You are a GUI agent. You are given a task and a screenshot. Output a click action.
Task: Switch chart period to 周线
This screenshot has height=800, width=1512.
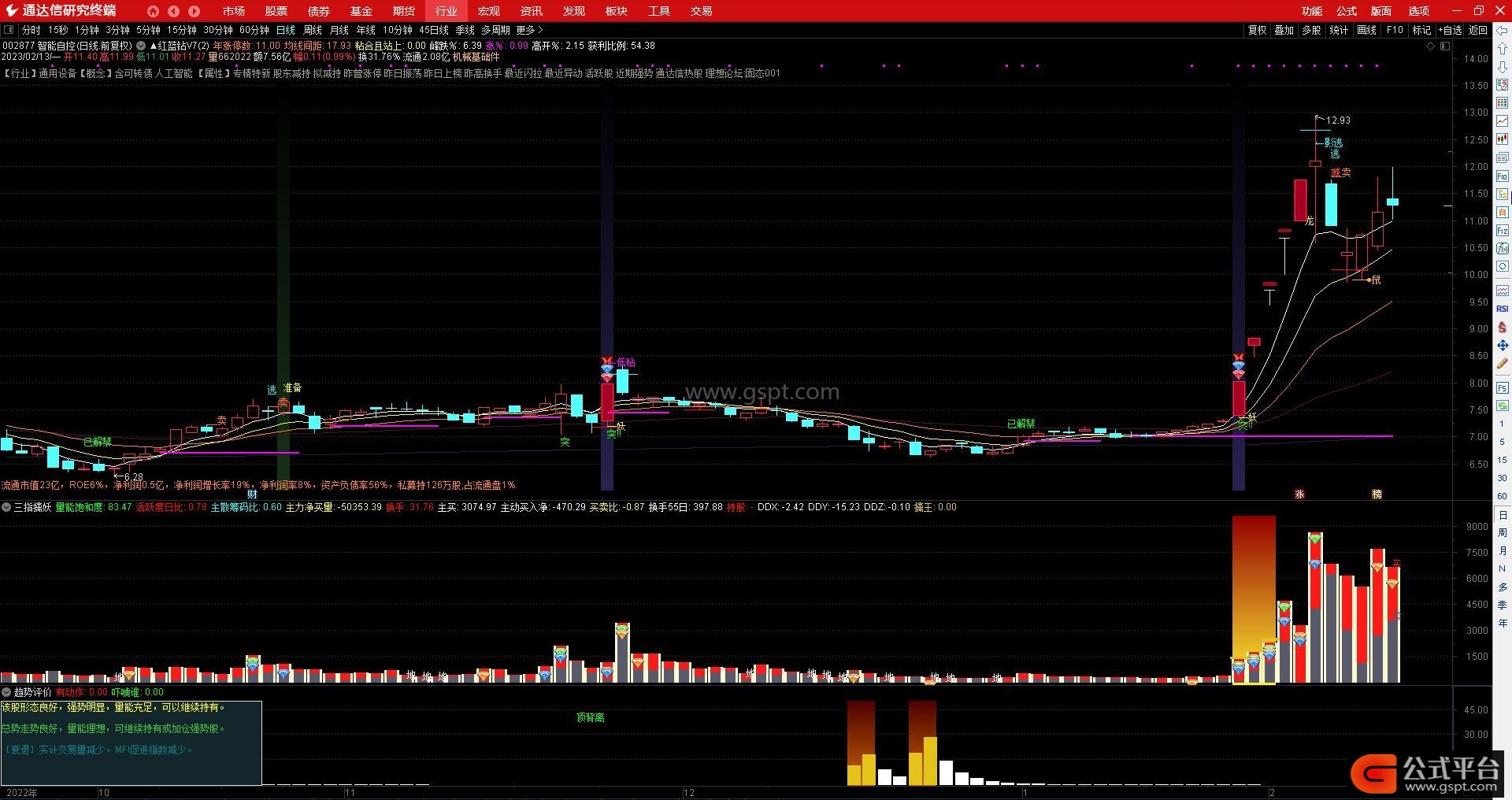pos(313,30)
